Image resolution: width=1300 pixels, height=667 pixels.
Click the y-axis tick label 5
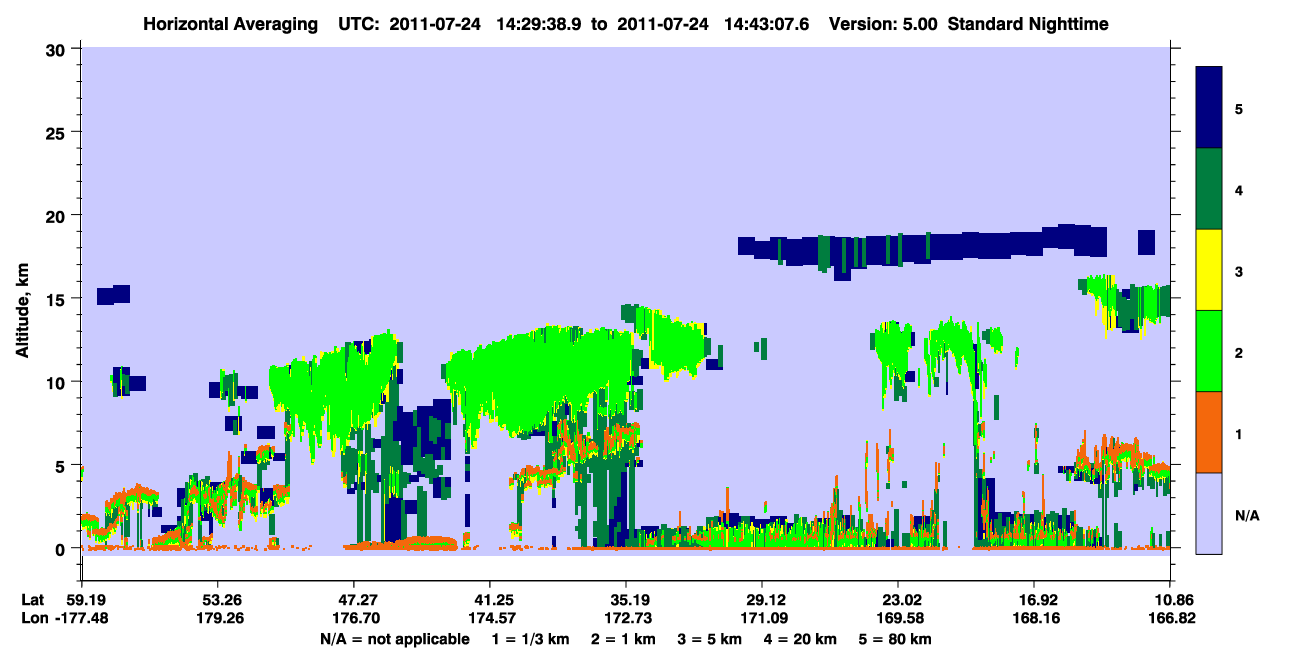(62, 465)
